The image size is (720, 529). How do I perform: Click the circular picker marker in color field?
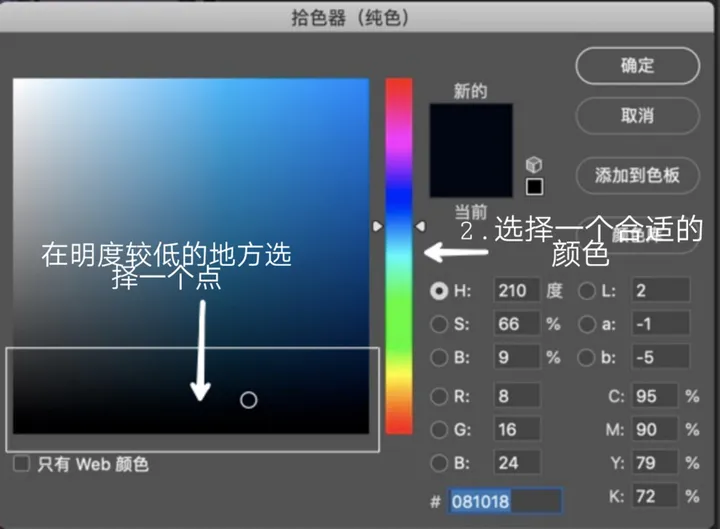coord(248,400)
